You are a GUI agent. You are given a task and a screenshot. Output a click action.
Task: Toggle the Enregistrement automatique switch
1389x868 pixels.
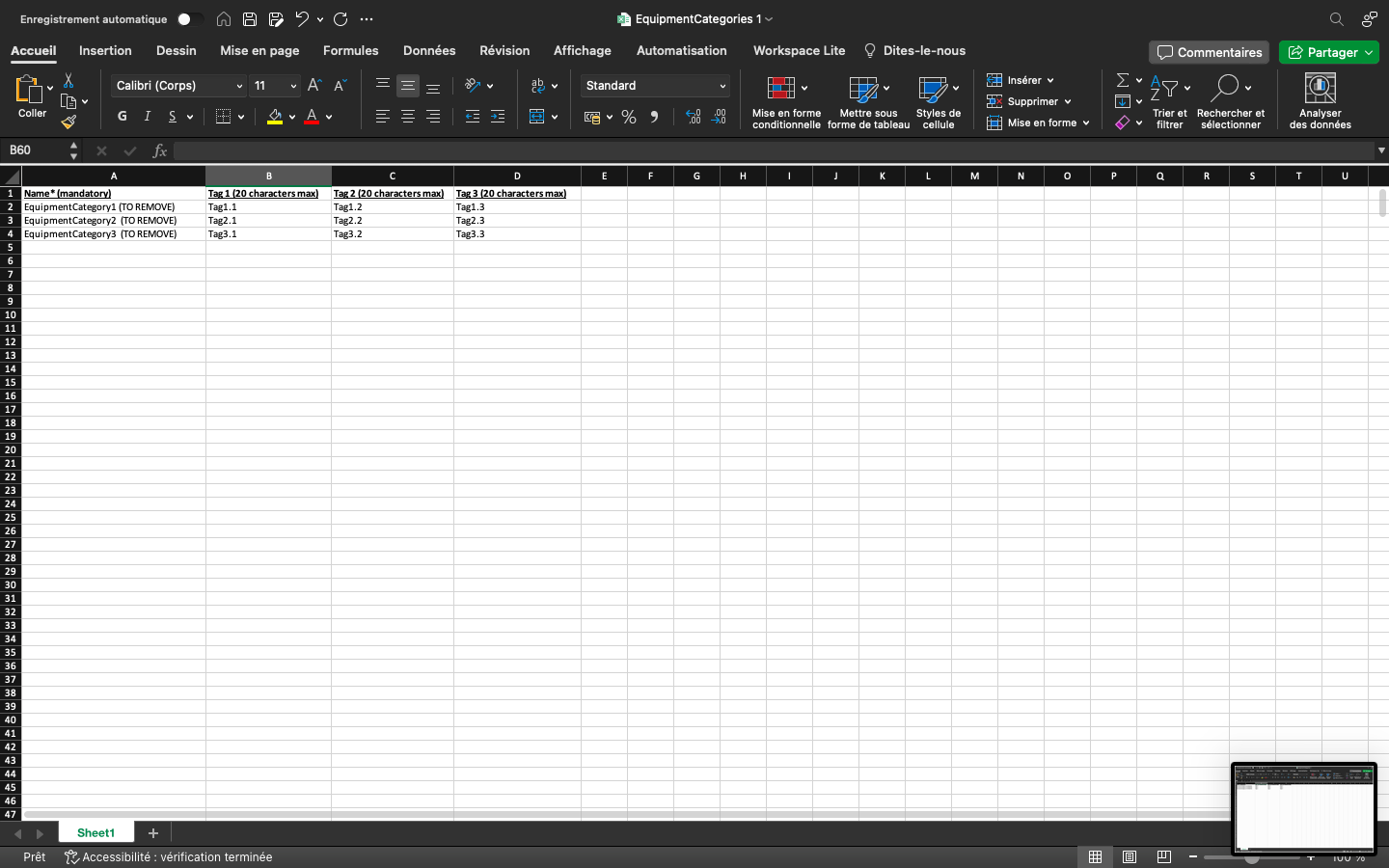[189, 19]
